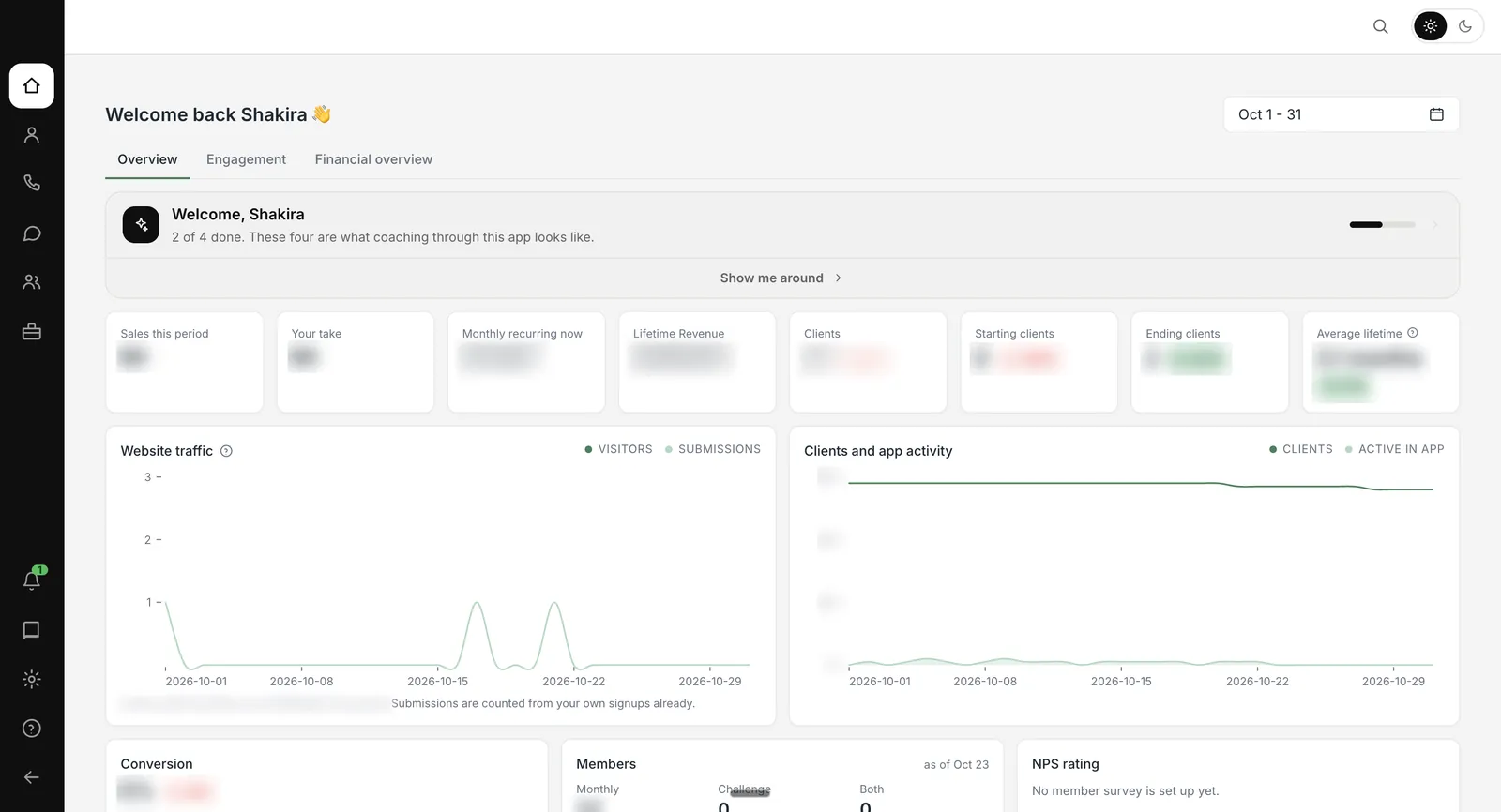Open the chat bubble messages icon
The height and width of the screenshot is (812, 1501).
click(32, 233)
